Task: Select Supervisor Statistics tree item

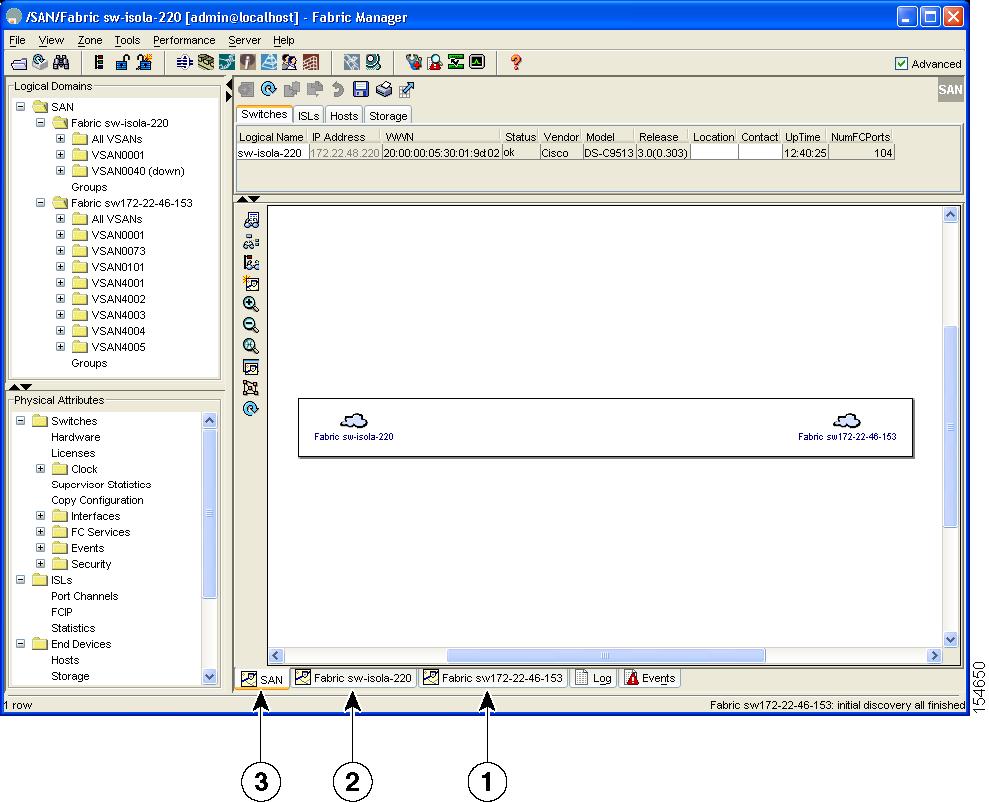Action: [101, 484]
